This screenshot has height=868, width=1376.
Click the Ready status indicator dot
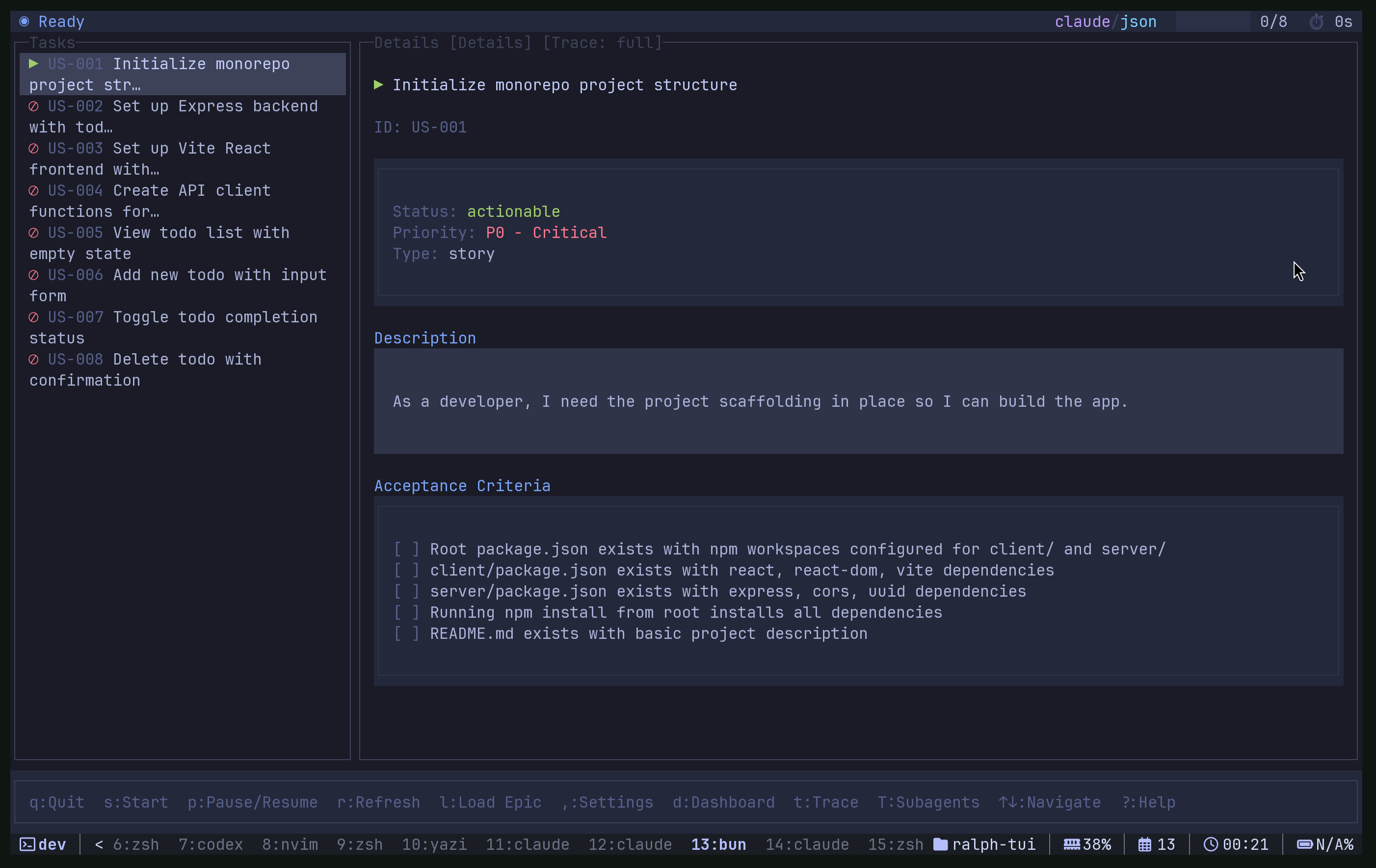(x=25, y=21)
